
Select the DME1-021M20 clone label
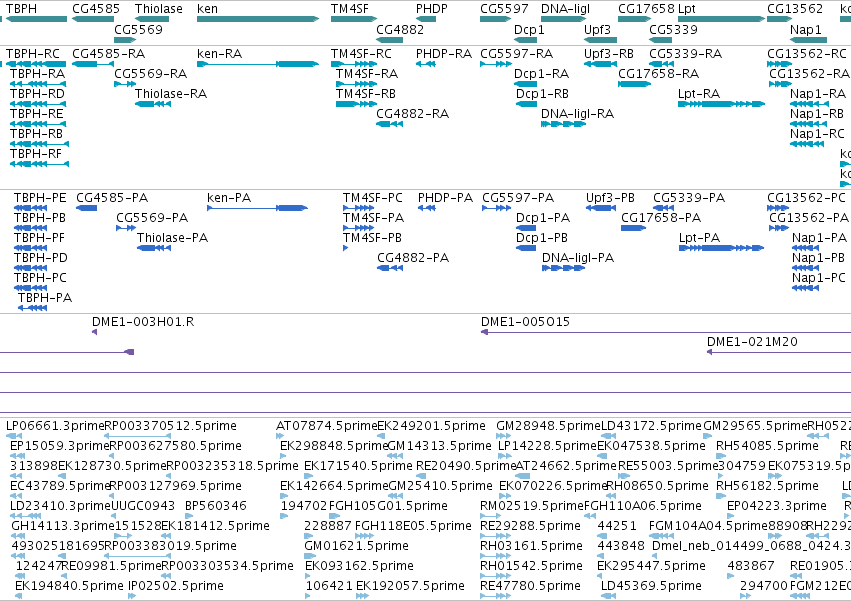752,342
